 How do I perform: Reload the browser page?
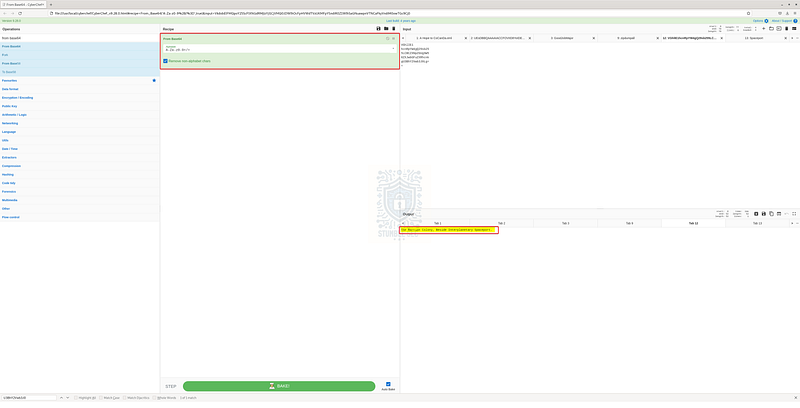(20, 13)
